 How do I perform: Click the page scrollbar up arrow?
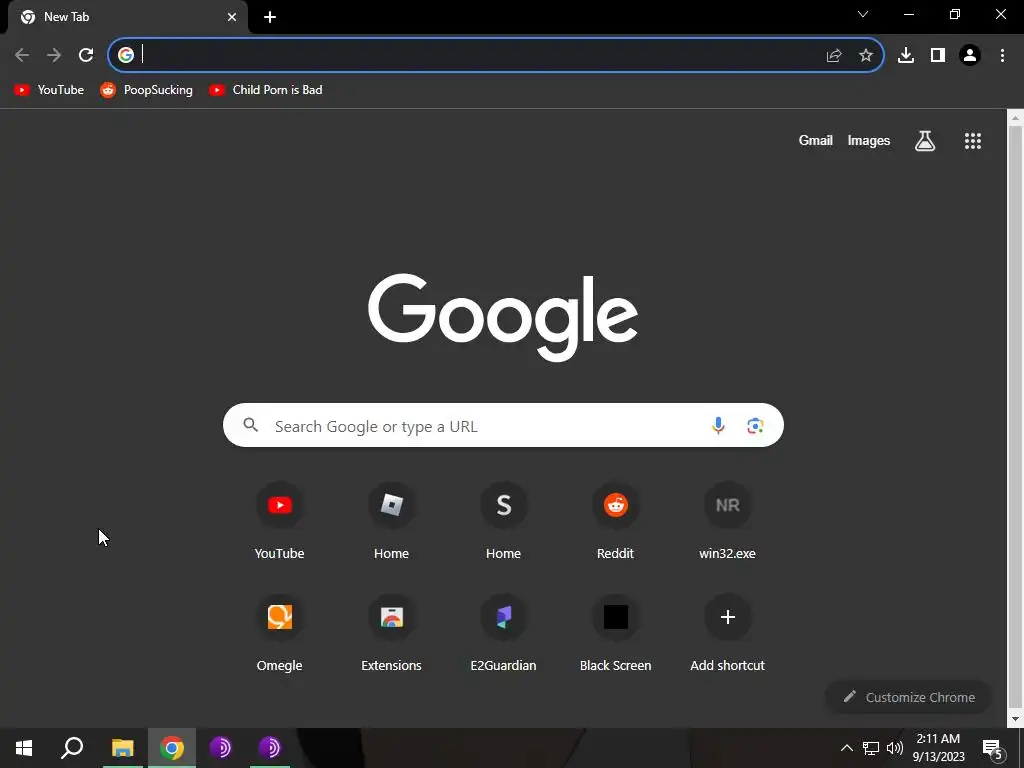[1015, 118]
